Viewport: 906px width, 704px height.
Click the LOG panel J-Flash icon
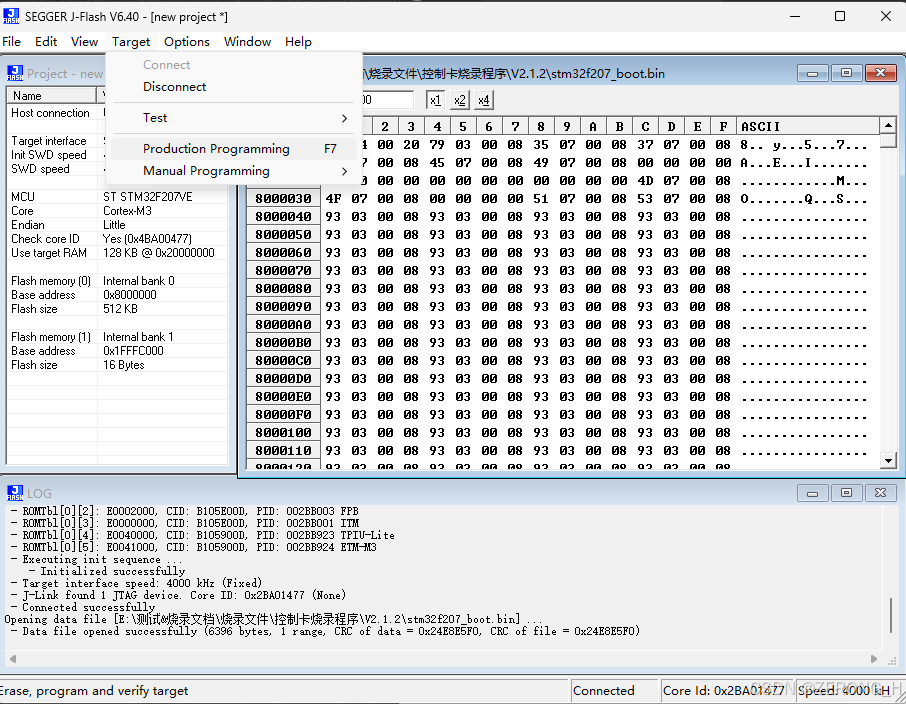(x=15, y=492)
